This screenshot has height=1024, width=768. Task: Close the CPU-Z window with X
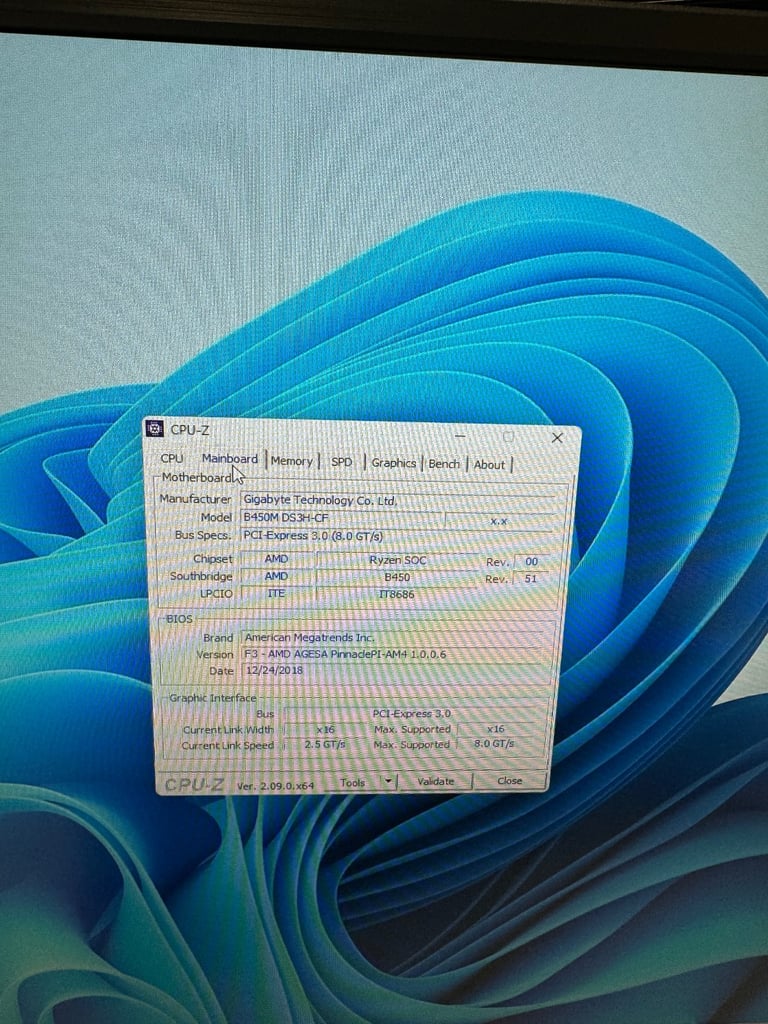click(557, 438)
